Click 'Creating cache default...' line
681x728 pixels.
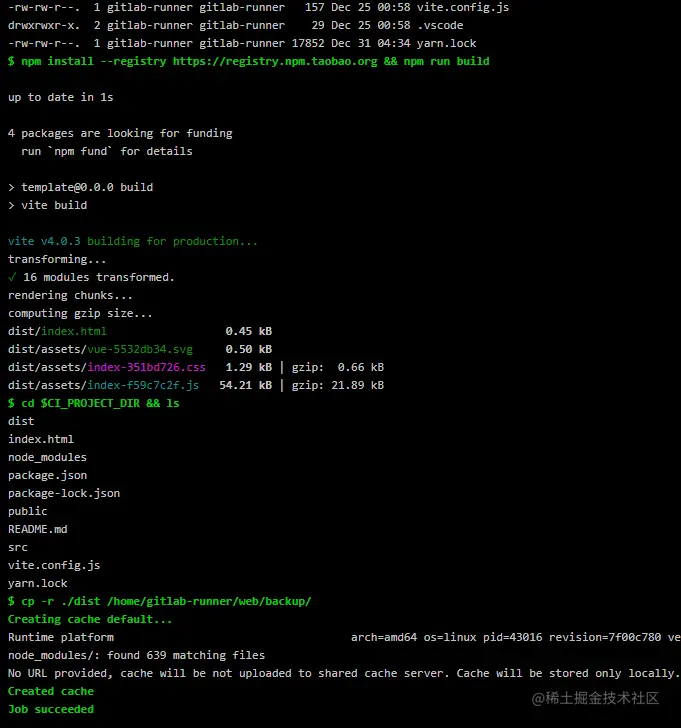click(90, 619)
